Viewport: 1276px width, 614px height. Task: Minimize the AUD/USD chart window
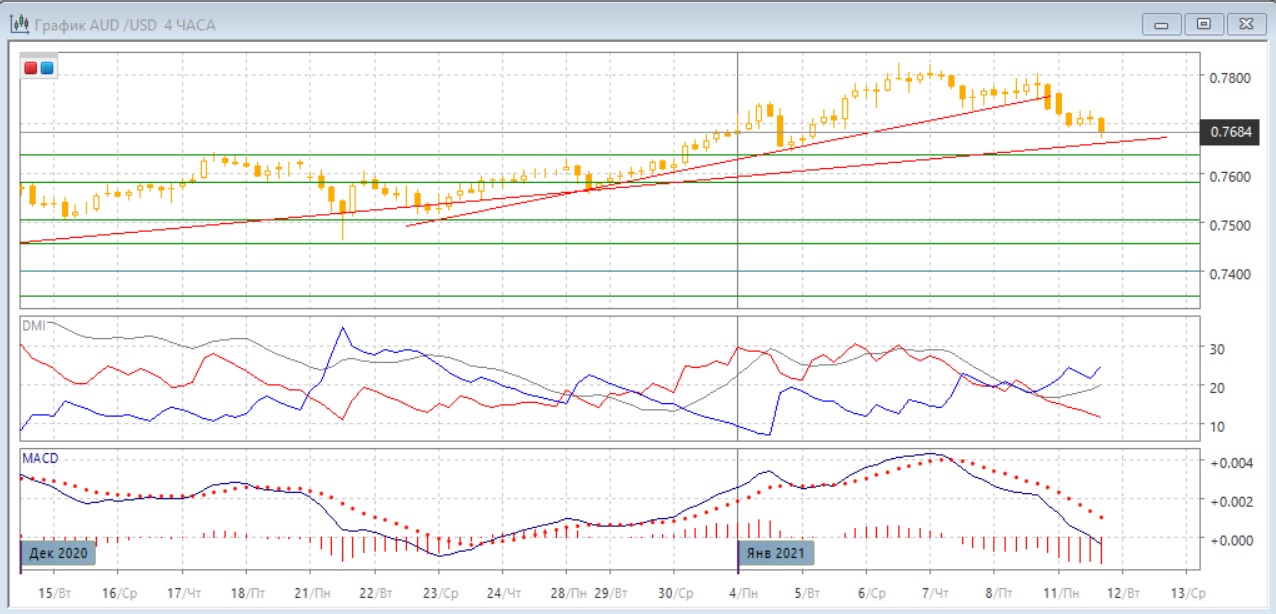[x=1163, y=24]
